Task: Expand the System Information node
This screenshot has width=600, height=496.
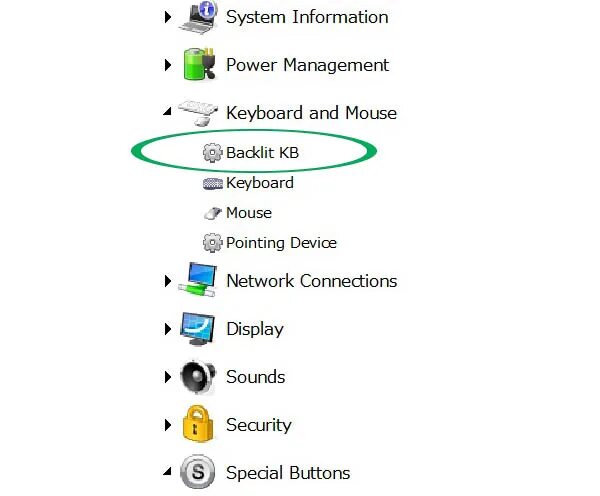Action: 168,17
